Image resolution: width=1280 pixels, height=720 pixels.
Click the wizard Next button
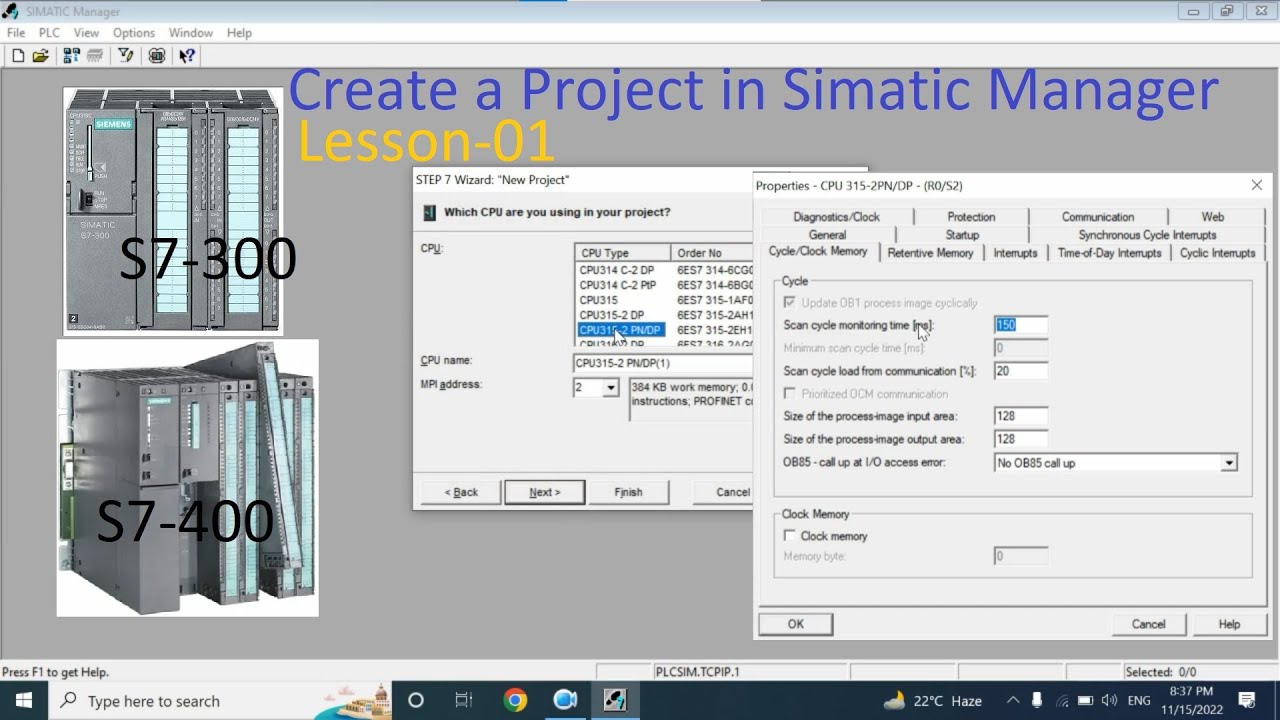coord(544,492)
